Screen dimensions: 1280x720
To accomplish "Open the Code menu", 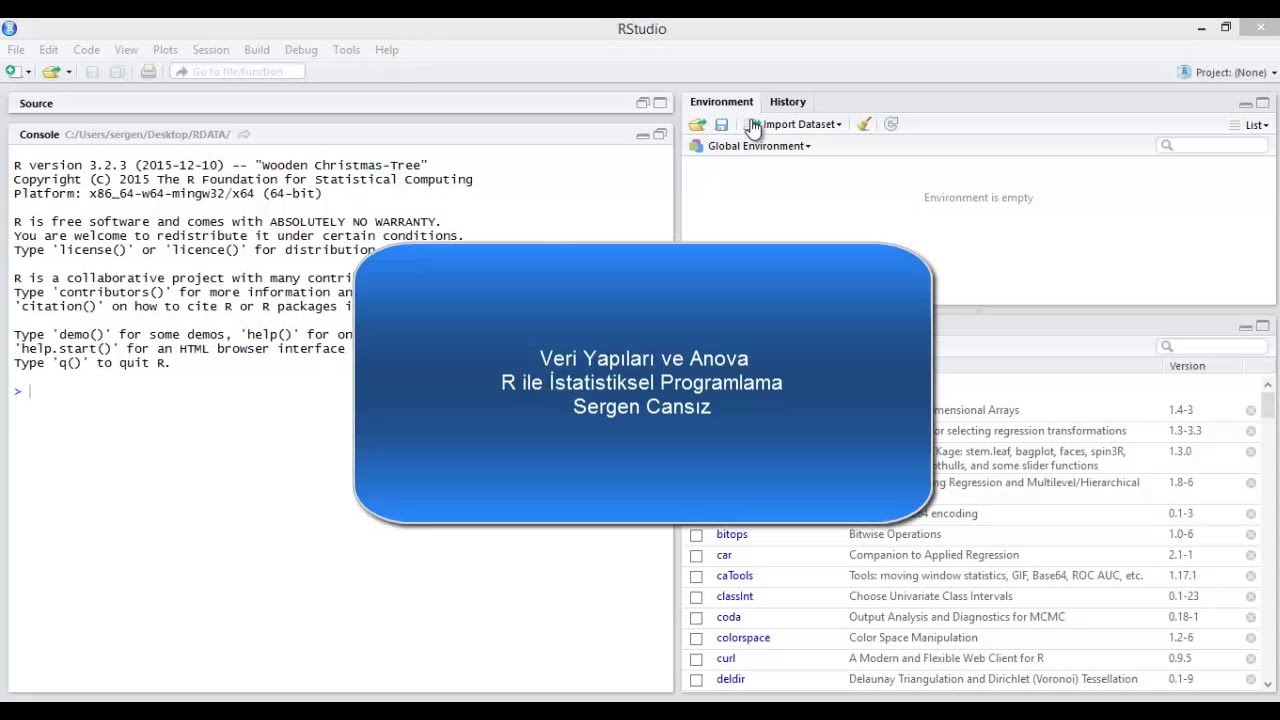I will (x=86, y=50).
